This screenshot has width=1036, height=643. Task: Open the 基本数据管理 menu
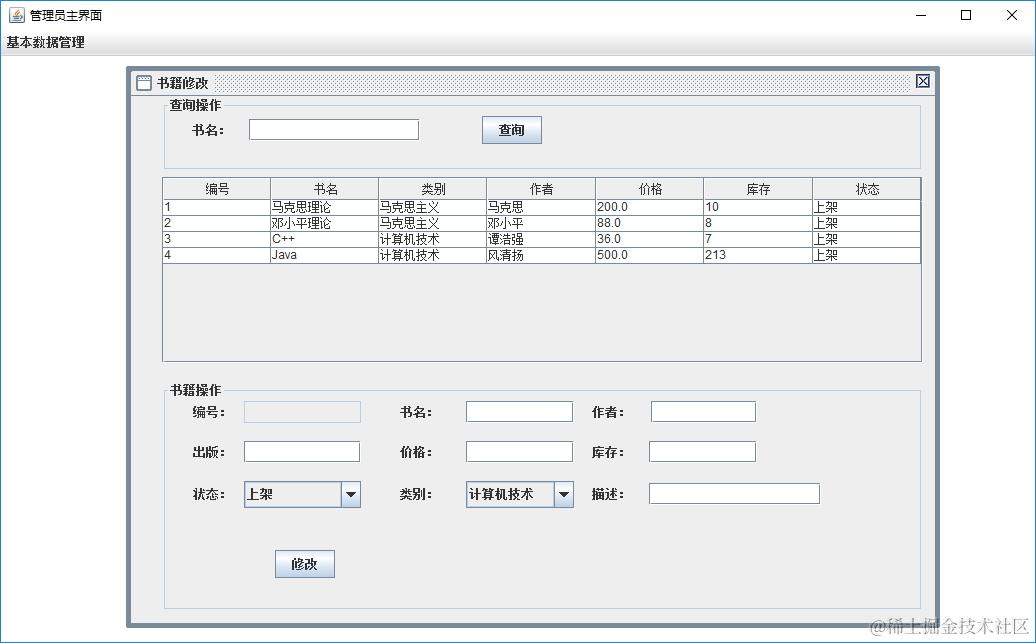coord(46,42)
